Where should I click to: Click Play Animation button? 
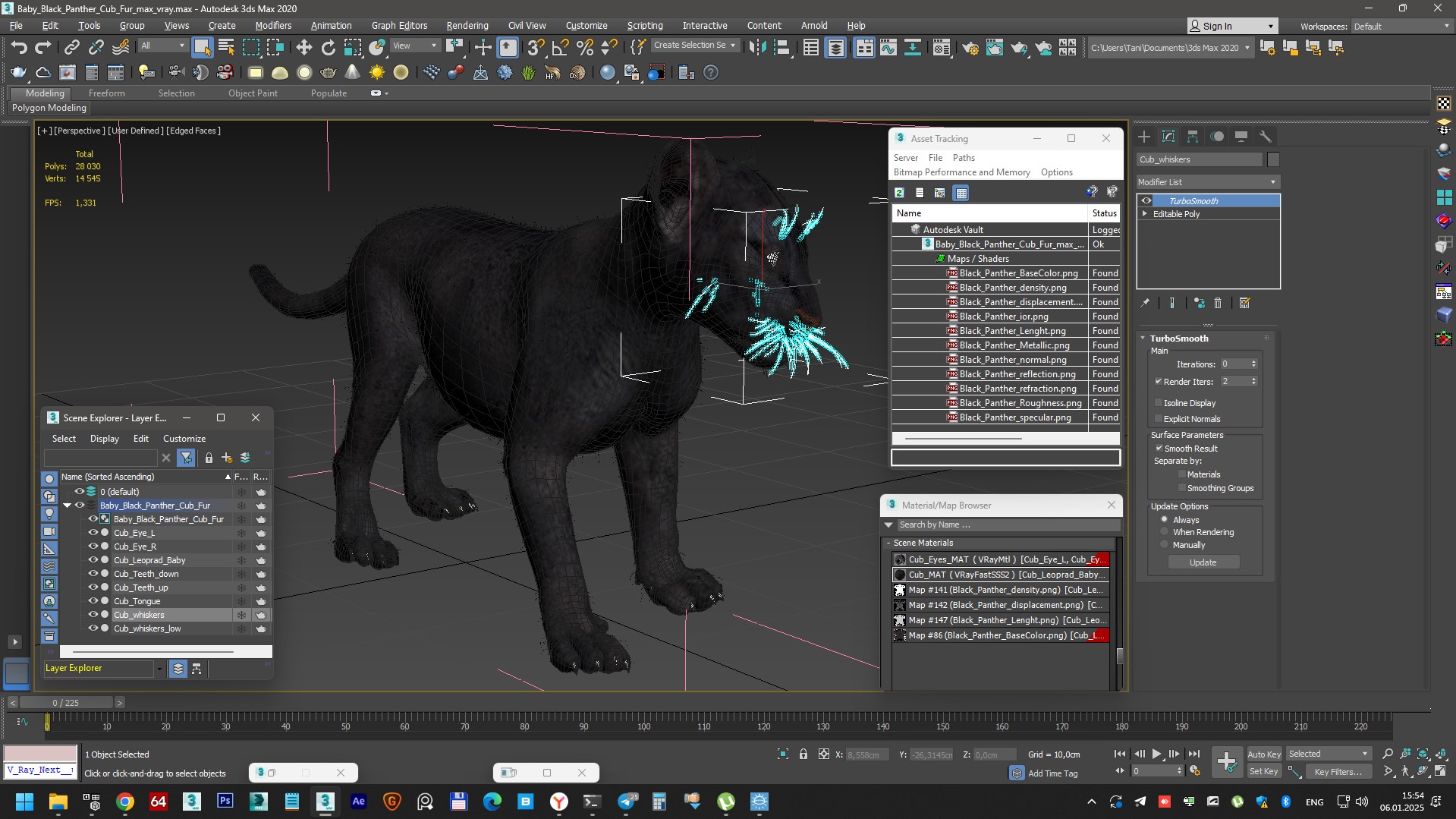pos(1156,754)
